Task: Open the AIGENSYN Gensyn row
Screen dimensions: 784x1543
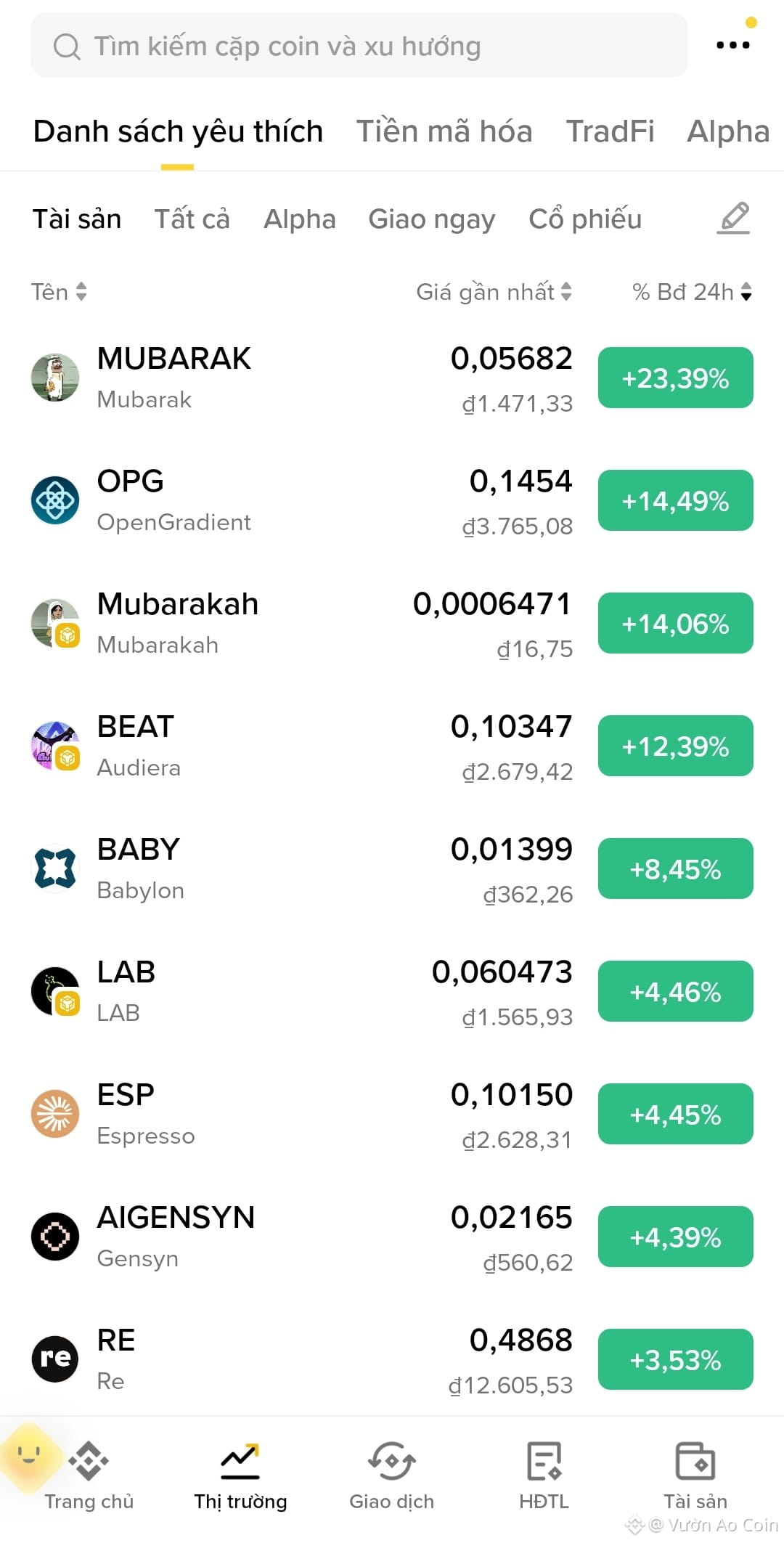Action: coord(392,1237)
